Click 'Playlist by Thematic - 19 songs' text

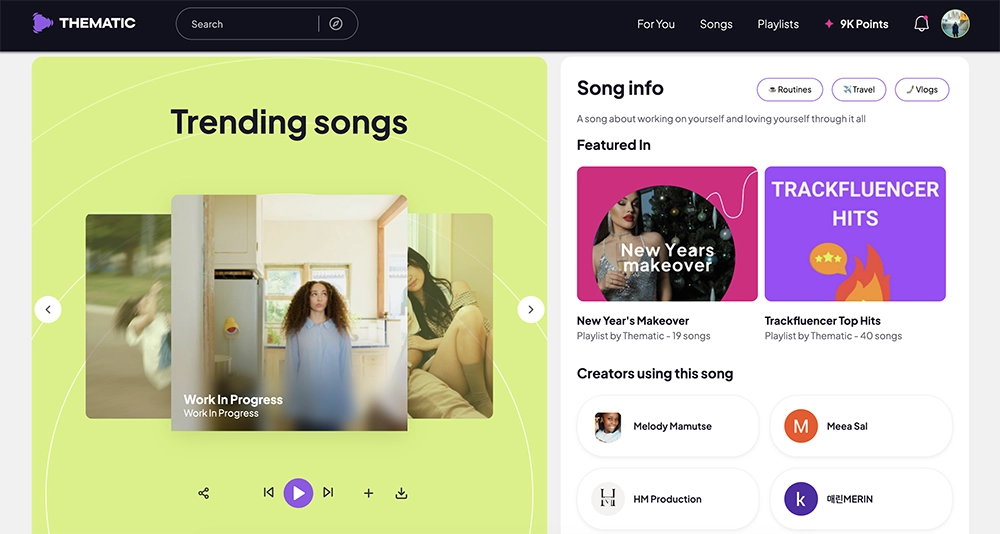643,336
